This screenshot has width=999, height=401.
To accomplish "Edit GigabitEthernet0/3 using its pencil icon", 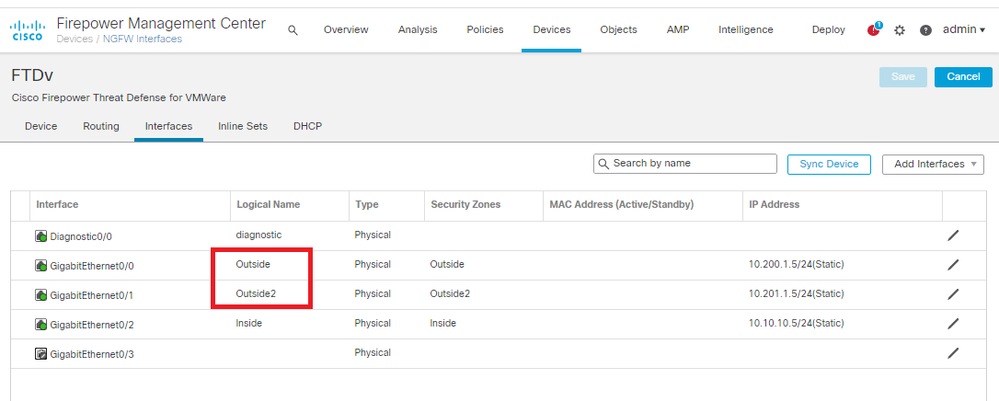I will [953, 353].
